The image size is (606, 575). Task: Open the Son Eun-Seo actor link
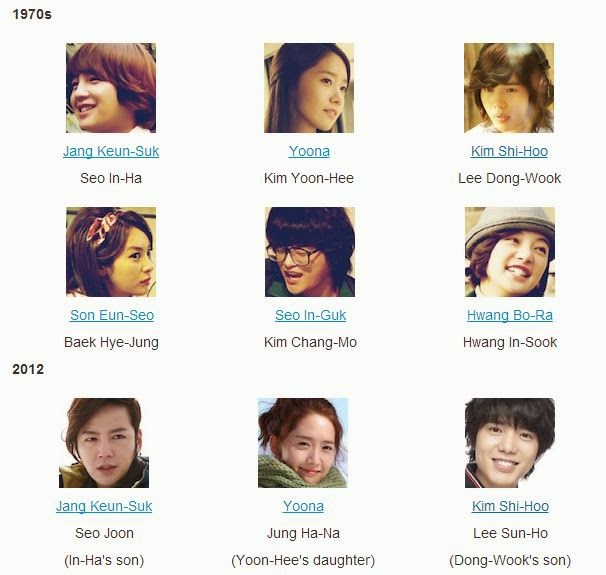[x=112, y=315]
